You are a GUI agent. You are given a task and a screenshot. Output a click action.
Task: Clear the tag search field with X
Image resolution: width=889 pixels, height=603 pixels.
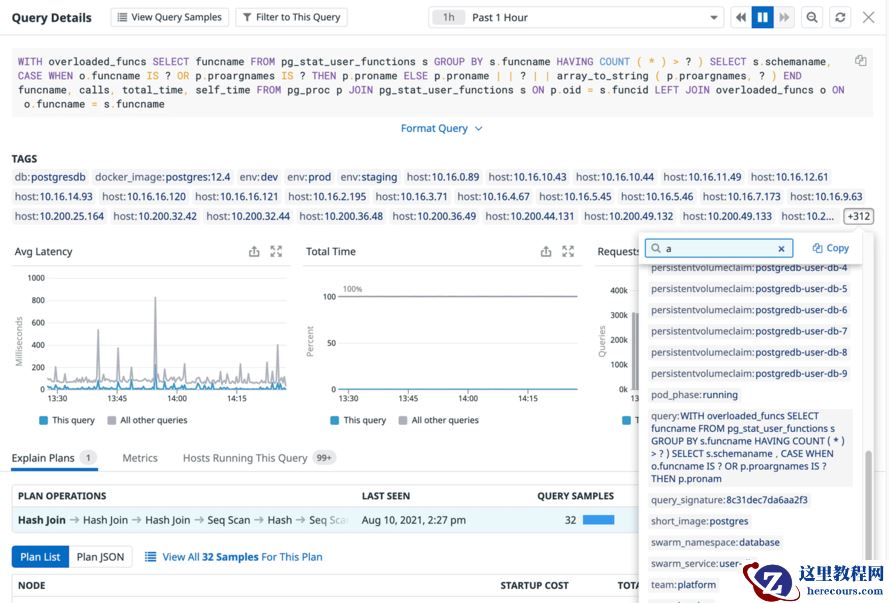781,249
